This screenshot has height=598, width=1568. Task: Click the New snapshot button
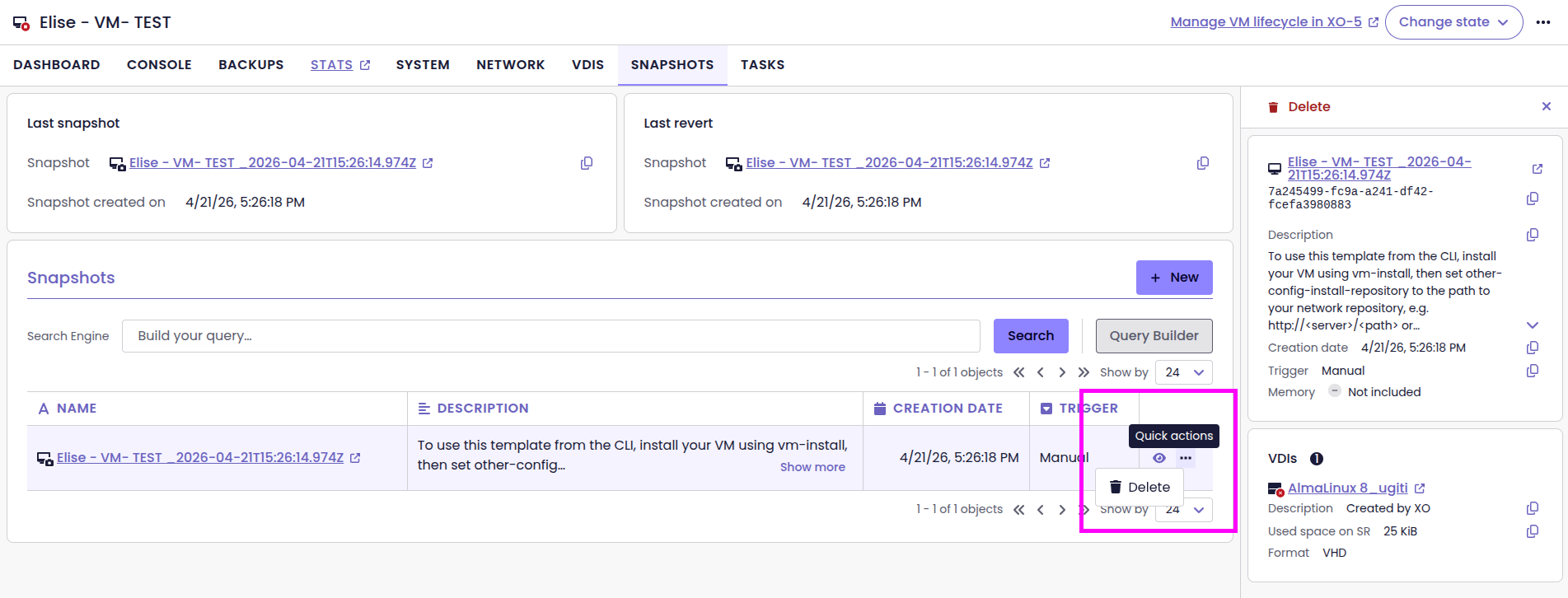[x=1173, y=278]
